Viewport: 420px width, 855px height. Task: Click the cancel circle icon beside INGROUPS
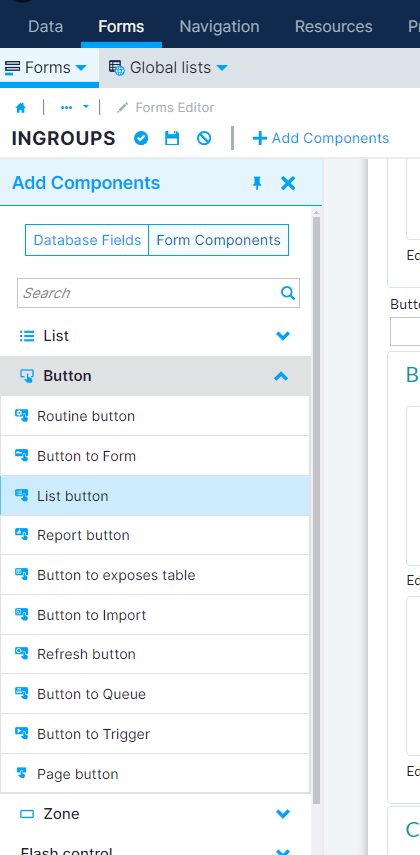pos(204,139)
